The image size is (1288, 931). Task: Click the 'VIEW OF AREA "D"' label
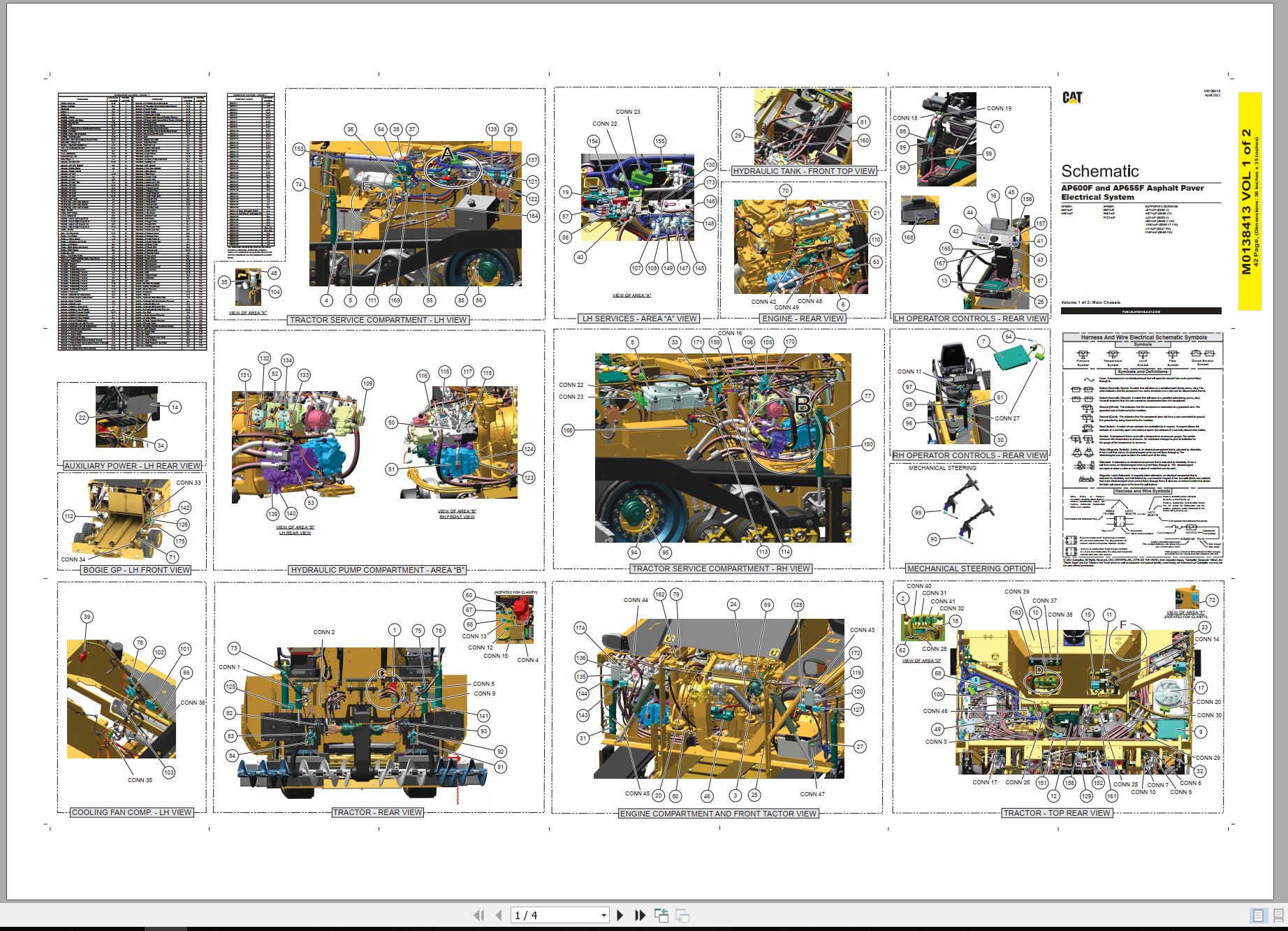click(x=921, y=660)
